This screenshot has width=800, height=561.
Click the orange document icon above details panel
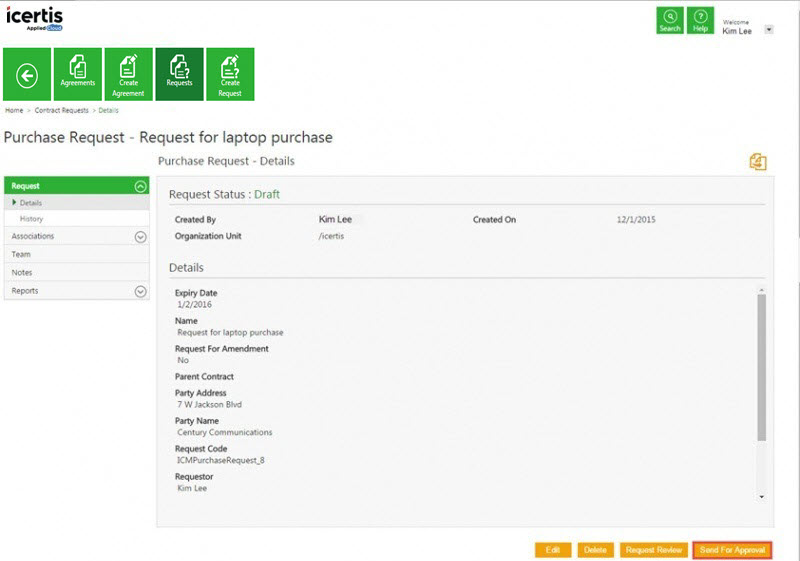point(758,162)
